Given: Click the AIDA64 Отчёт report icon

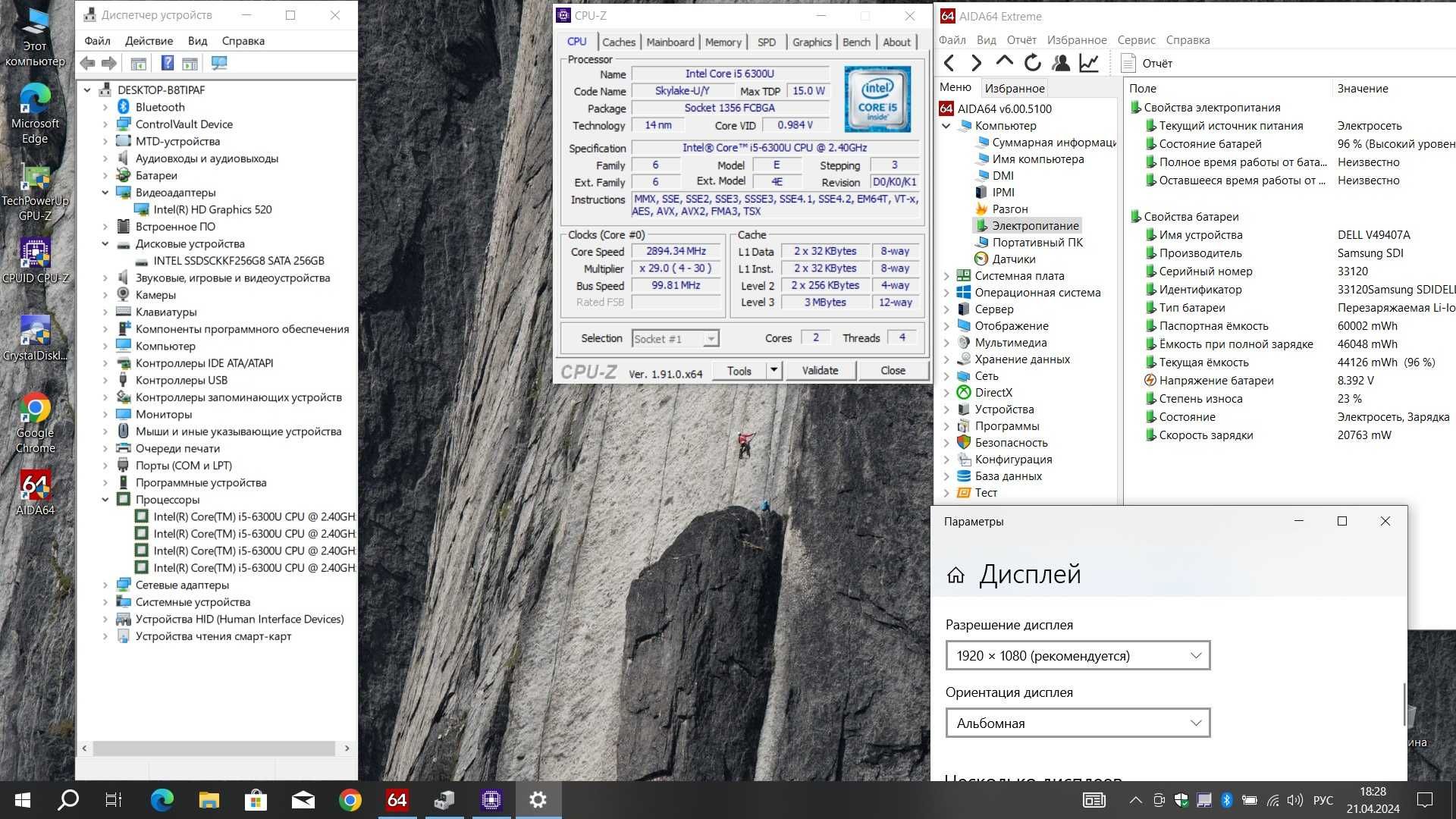Looking at the screenshot, I should (x=1128, y=63).
